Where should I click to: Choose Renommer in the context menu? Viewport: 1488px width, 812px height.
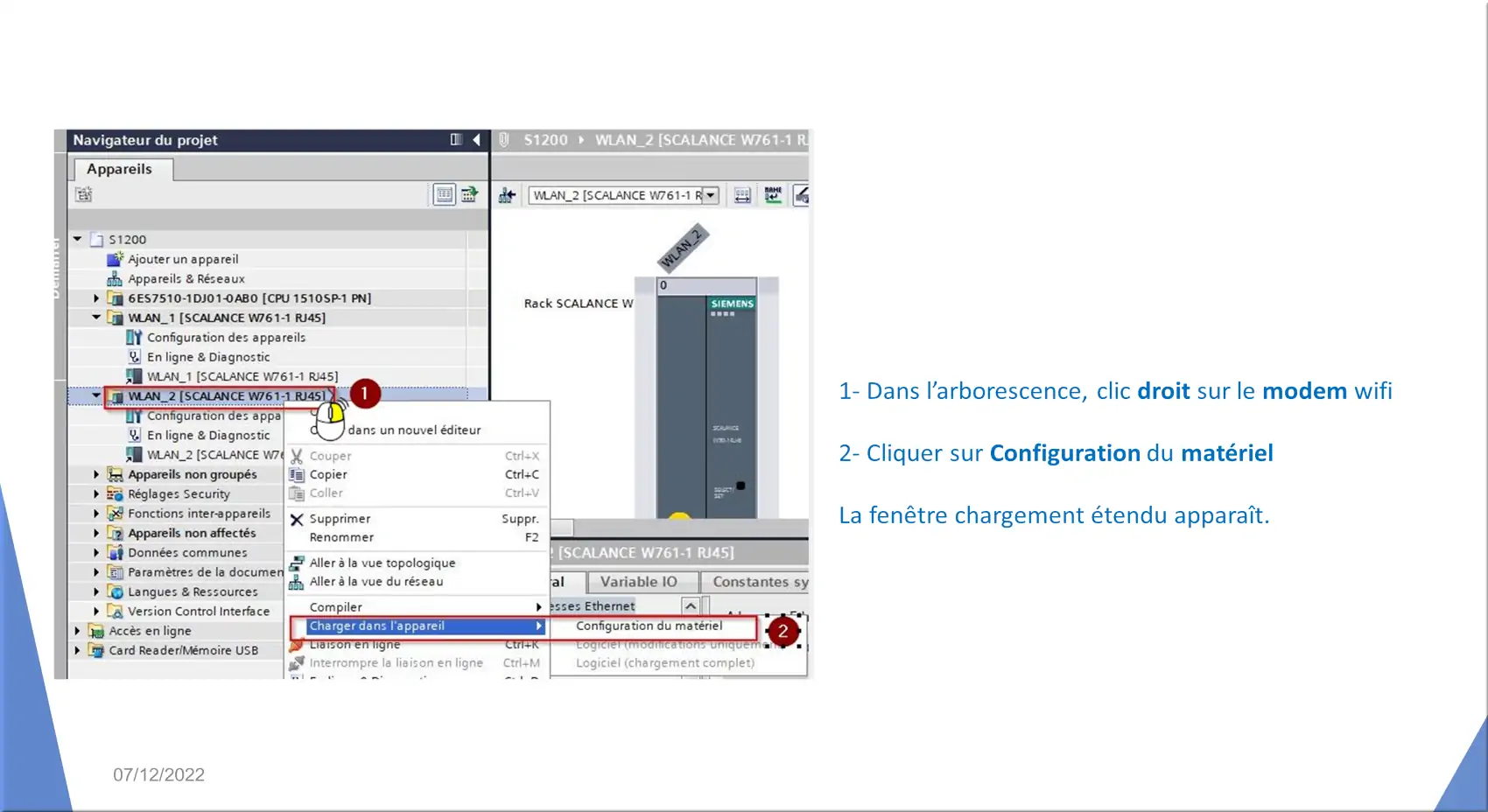417,537
